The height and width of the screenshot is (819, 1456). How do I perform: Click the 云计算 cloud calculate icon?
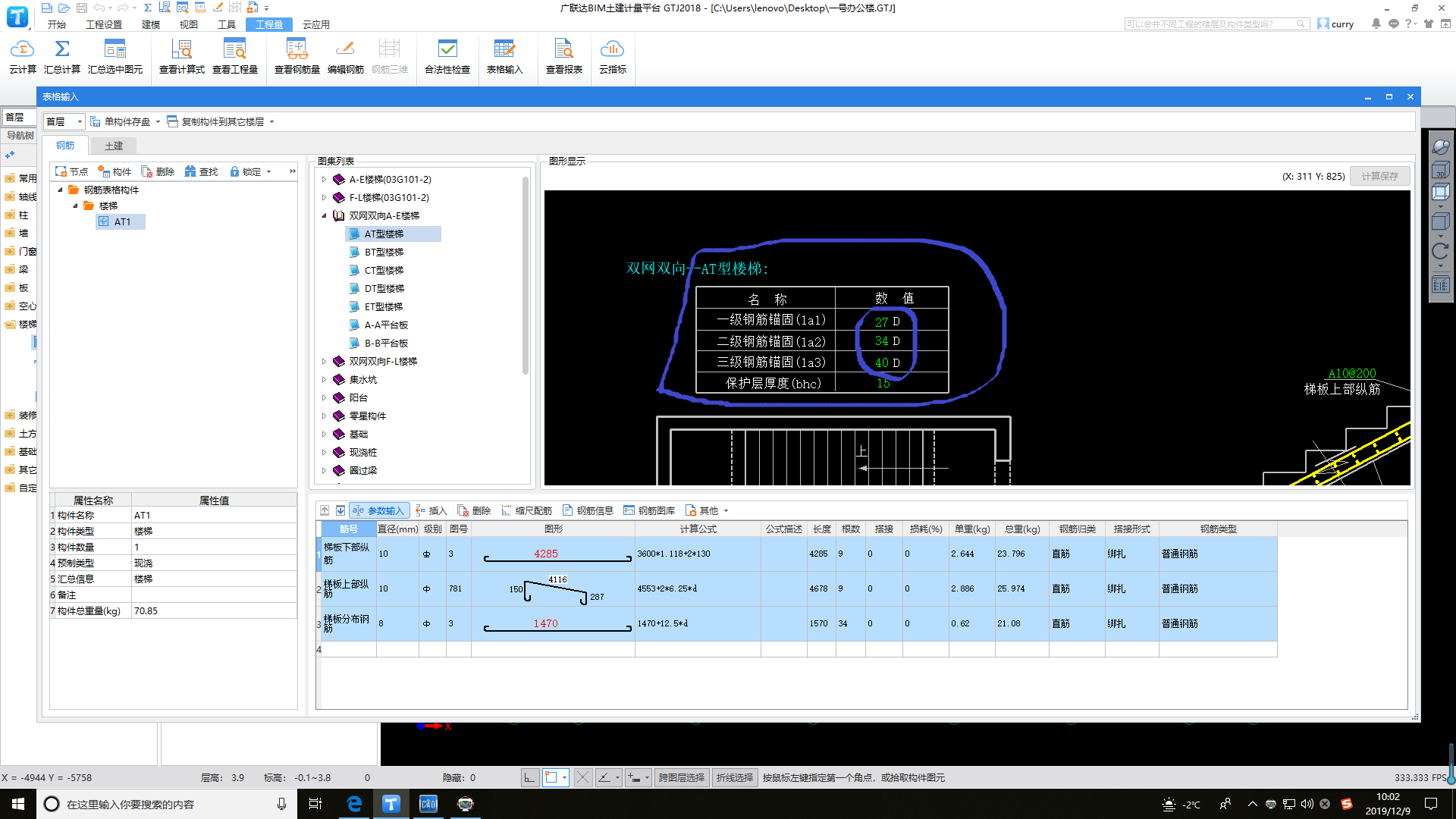(22, 57)
